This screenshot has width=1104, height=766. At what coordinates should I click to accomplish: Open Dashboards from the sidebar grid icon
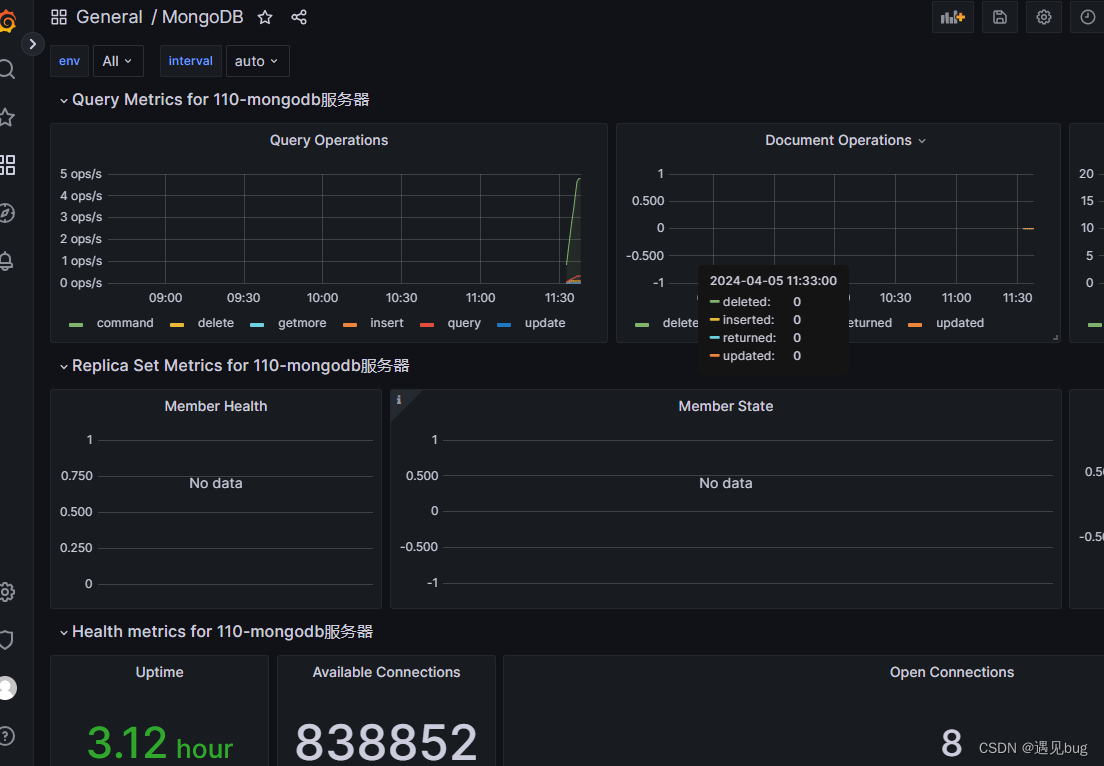[8, 165]
